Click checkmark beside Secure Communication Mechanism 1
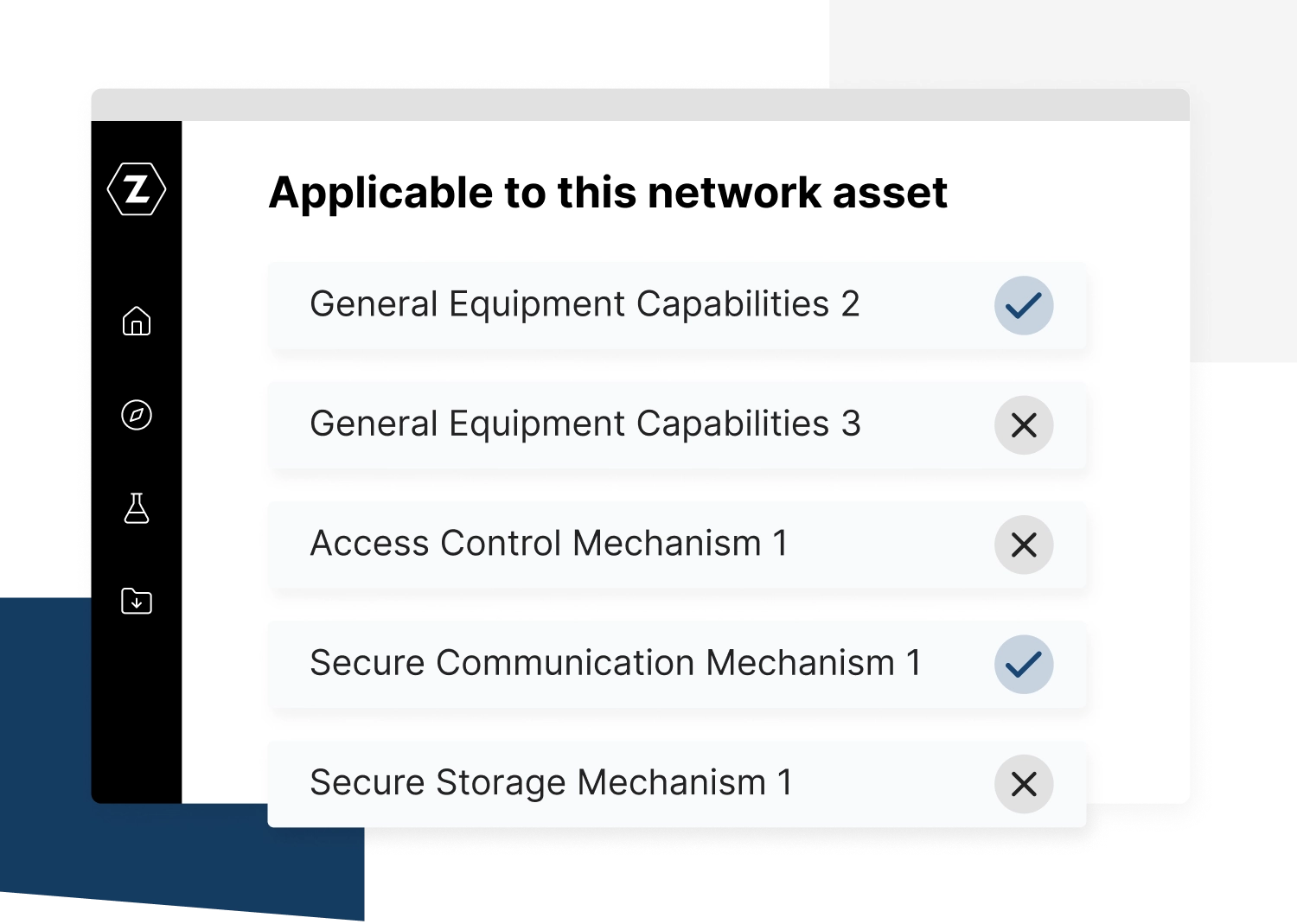 (1024, 664)
